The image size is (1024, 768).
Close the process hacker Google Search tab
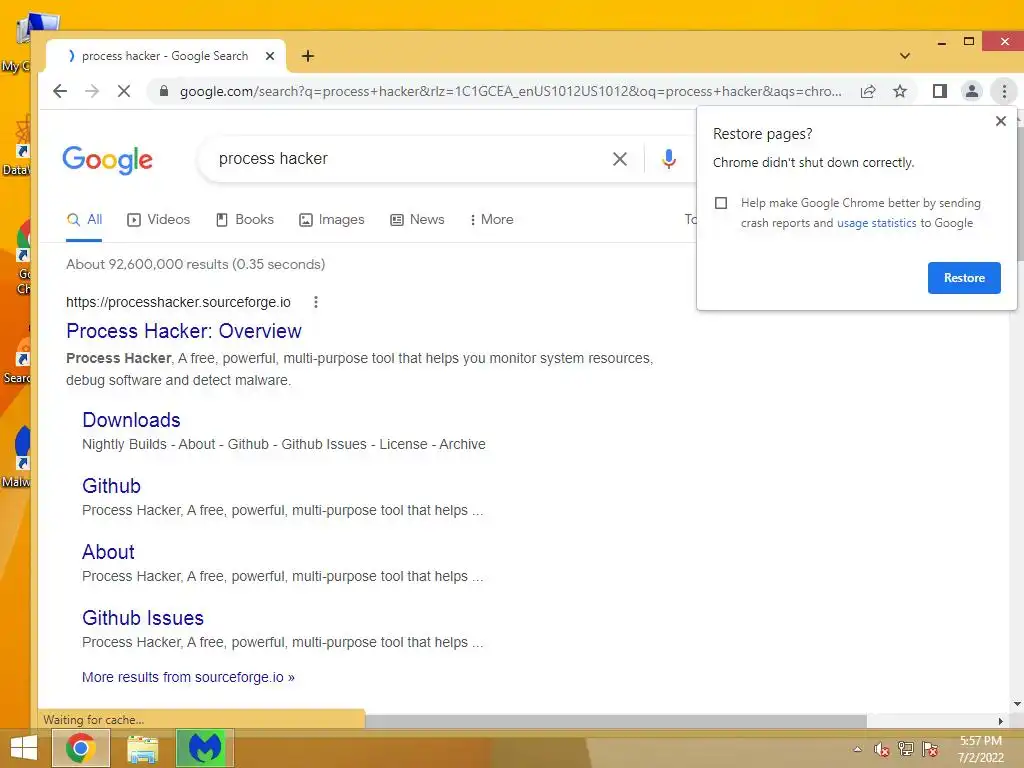pyautogui.click(x=270, y=56)
